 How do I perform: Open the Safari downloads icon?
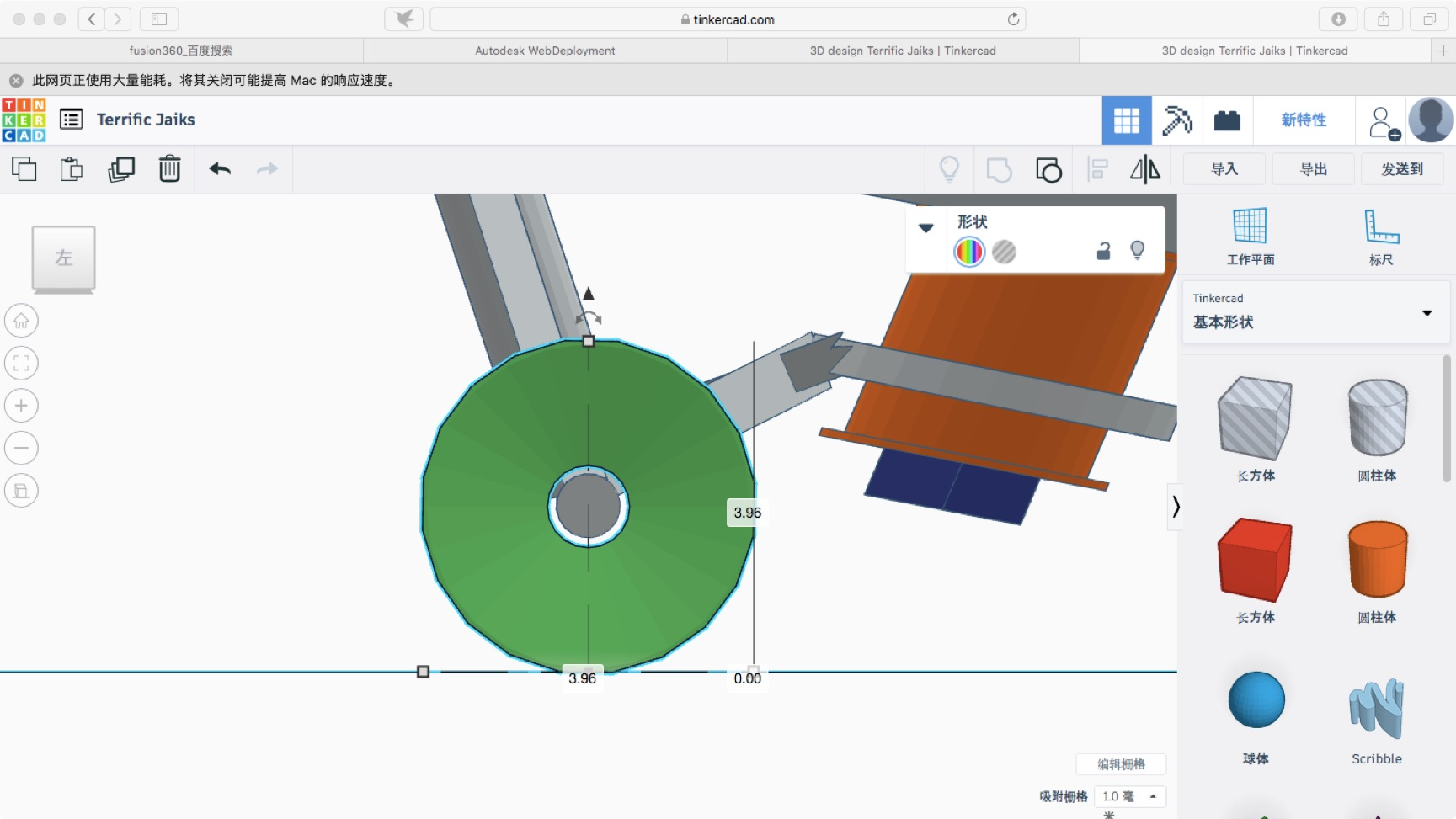1338,19
